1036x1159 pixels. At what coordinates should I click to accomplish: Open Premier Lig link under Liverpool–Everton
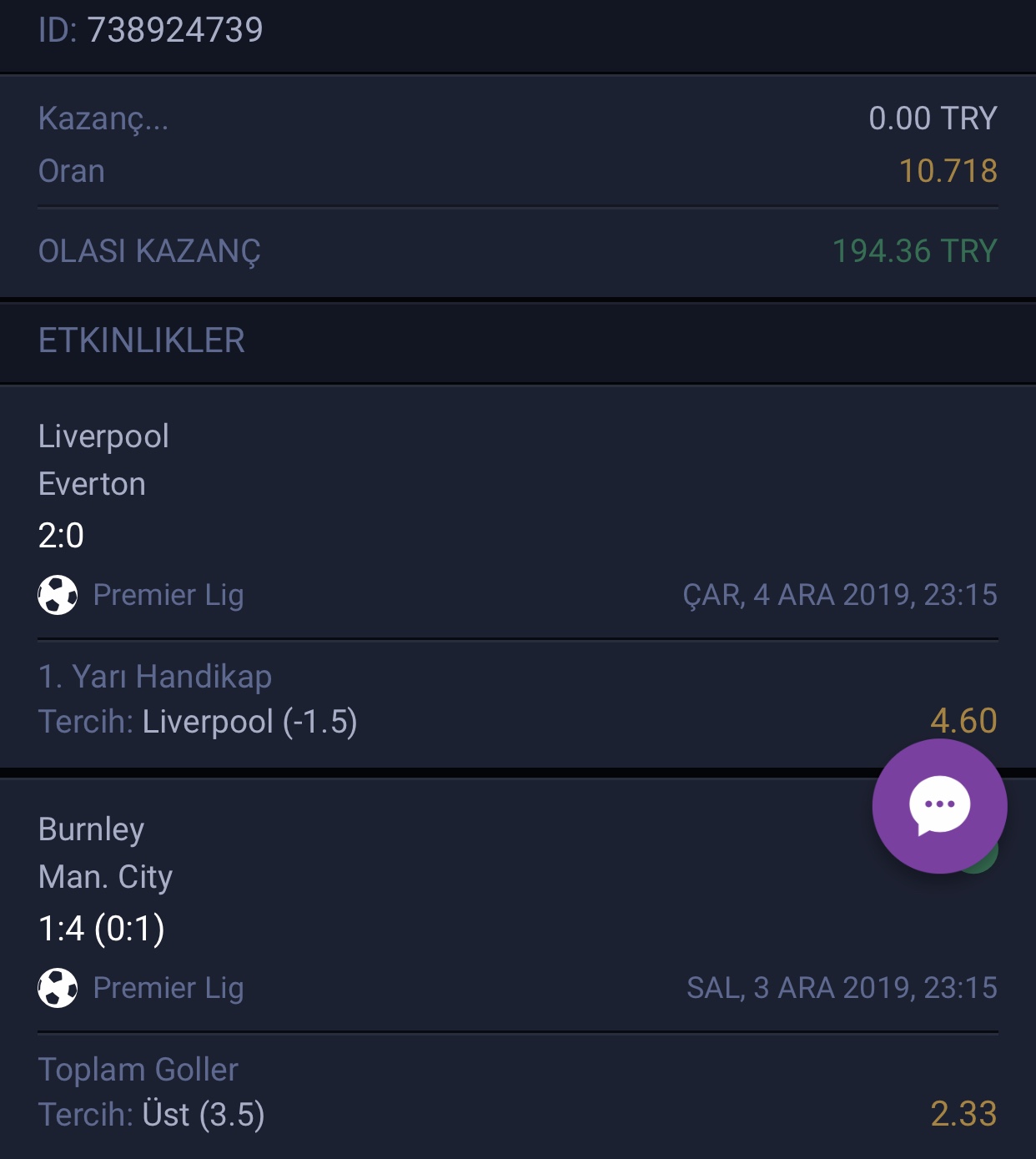click(168, 595)
